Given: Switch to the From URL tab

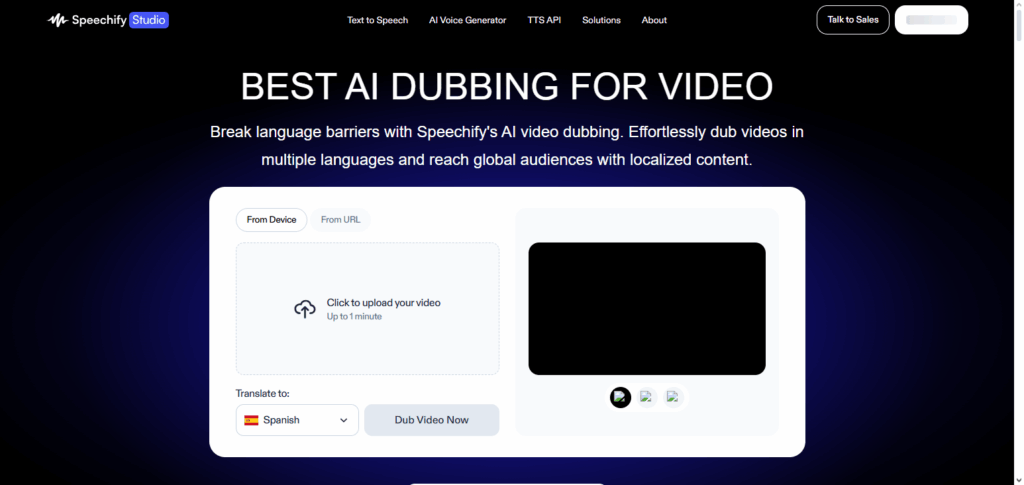Looking at the screenshot, I should [340, 220].
